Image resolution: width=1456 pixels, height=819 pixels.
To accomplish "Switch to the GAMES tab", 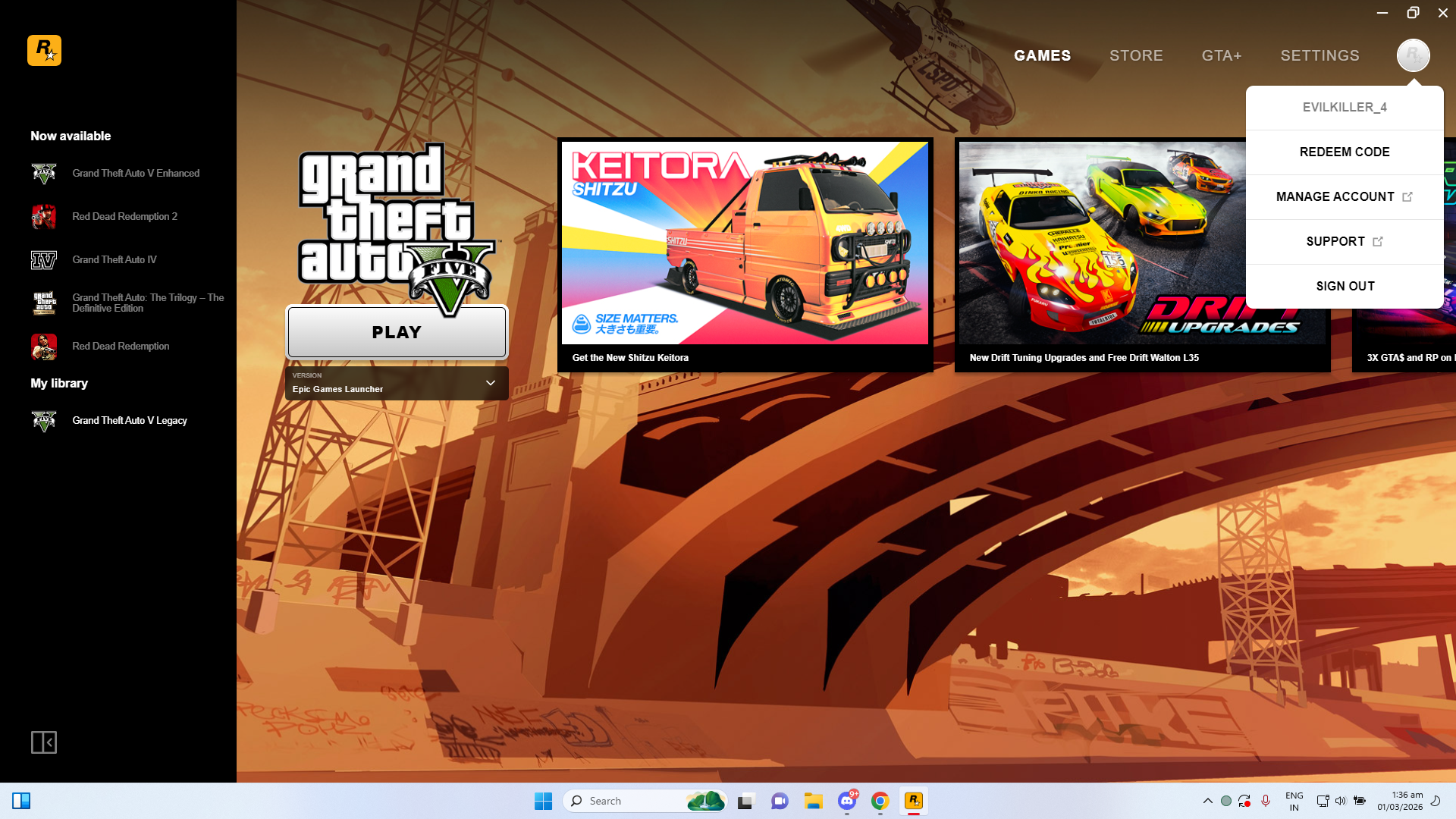I will (1043, 55).
